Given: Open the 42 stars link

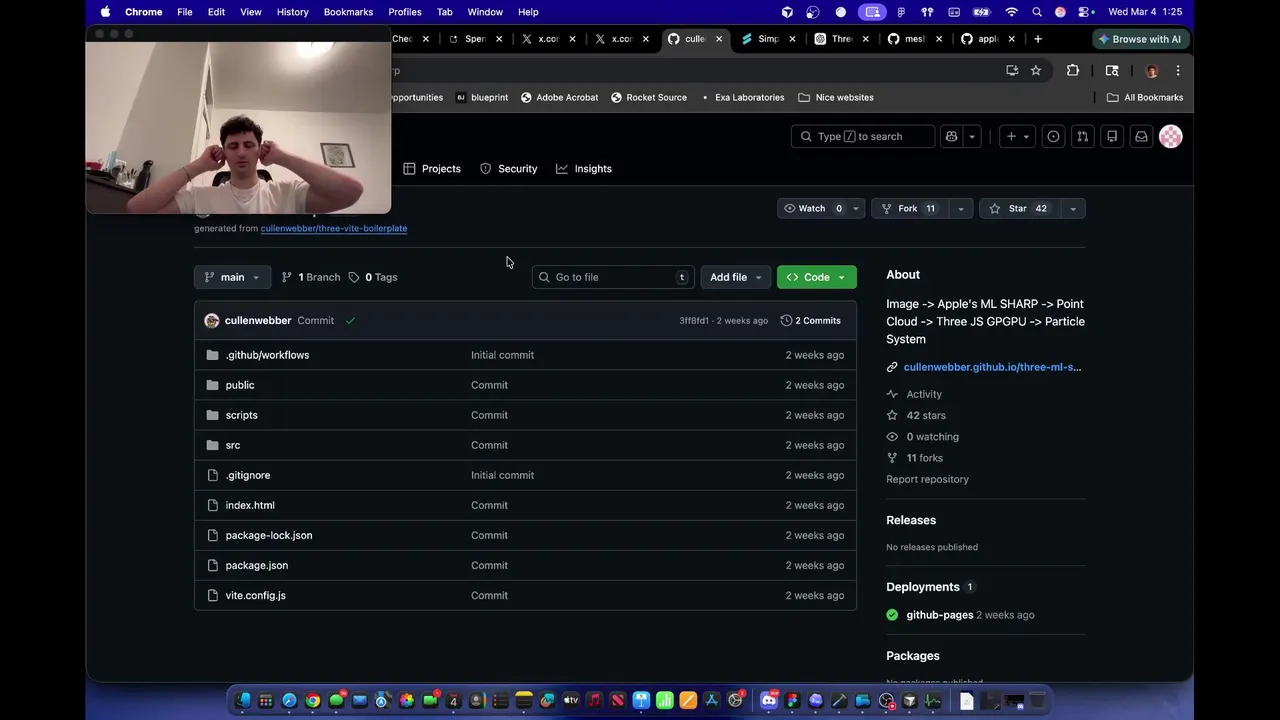Looking at the screenshot, I should (926, 415).
